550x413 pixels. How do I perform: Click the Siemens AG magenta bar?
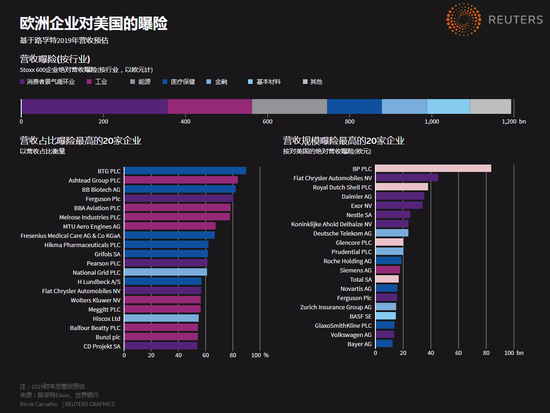(388, 270)
